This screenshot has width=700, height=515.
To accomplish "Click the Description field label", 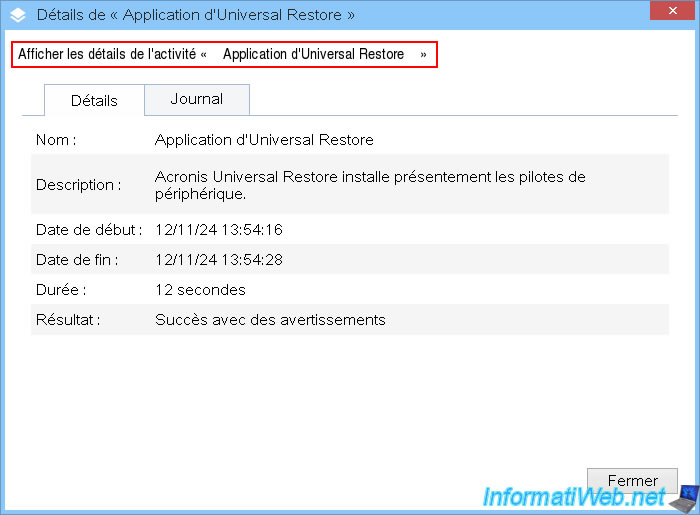I will tap(79, 185).
